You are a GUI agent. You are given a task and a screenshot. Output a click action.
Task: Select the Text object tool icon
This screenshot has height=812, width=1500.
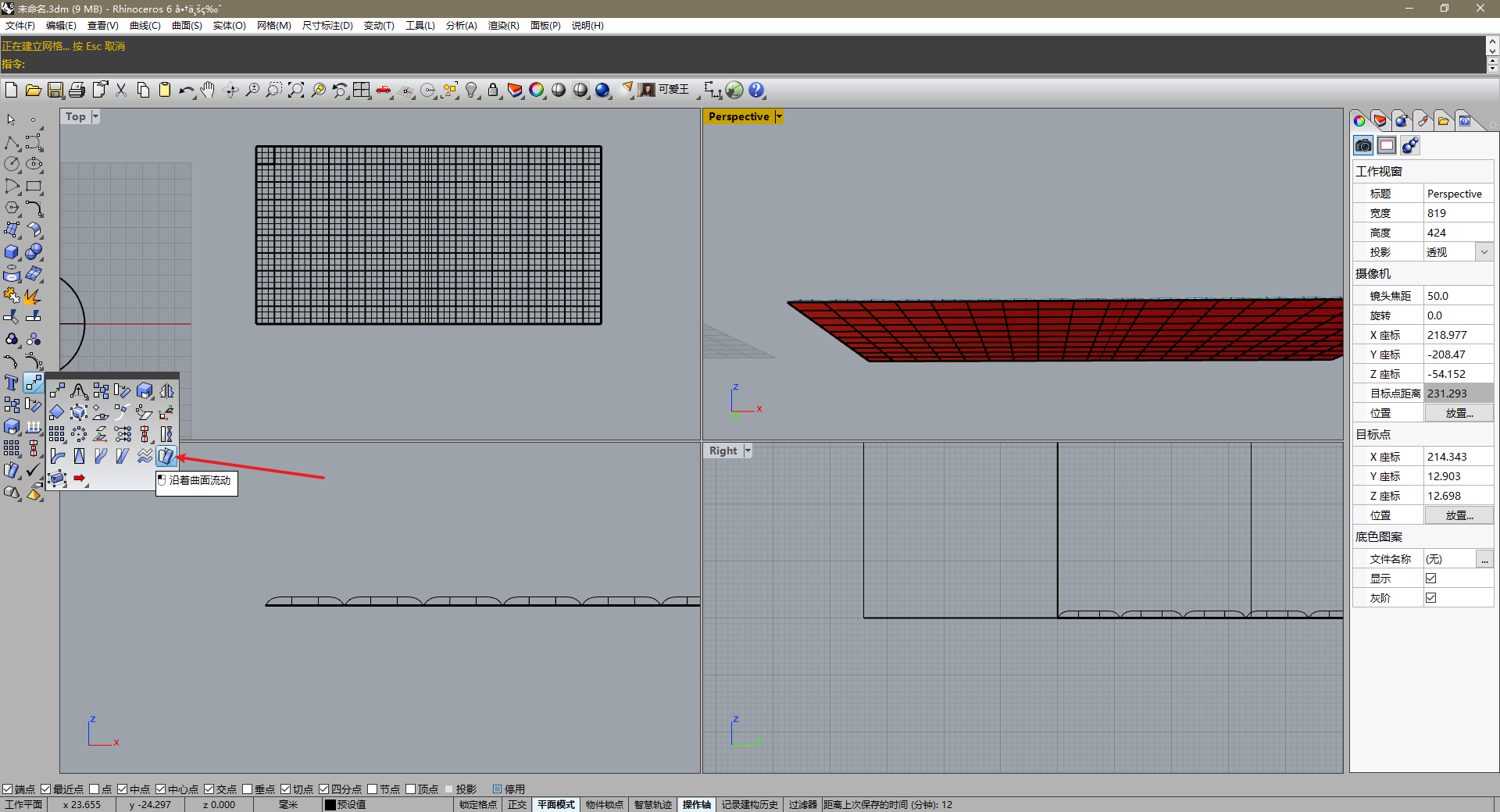pos(12,383)
